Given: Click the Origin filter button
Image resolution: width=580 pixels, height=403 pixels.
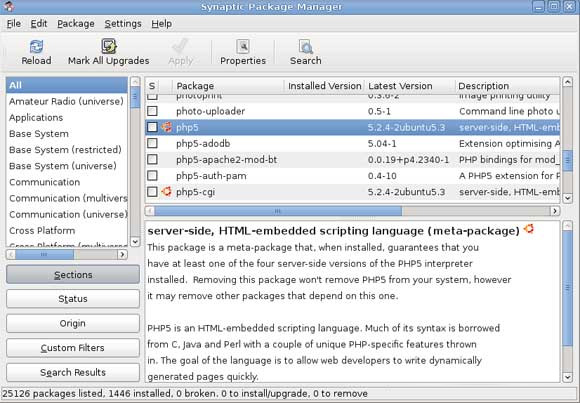Looking at the screenshot, I should click(x=73, y=323).
